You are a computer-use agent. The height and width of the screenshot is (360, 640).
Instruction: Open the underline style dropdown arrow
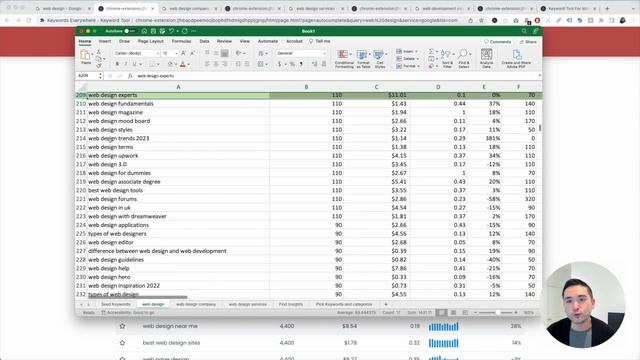(x=140, y=64)
